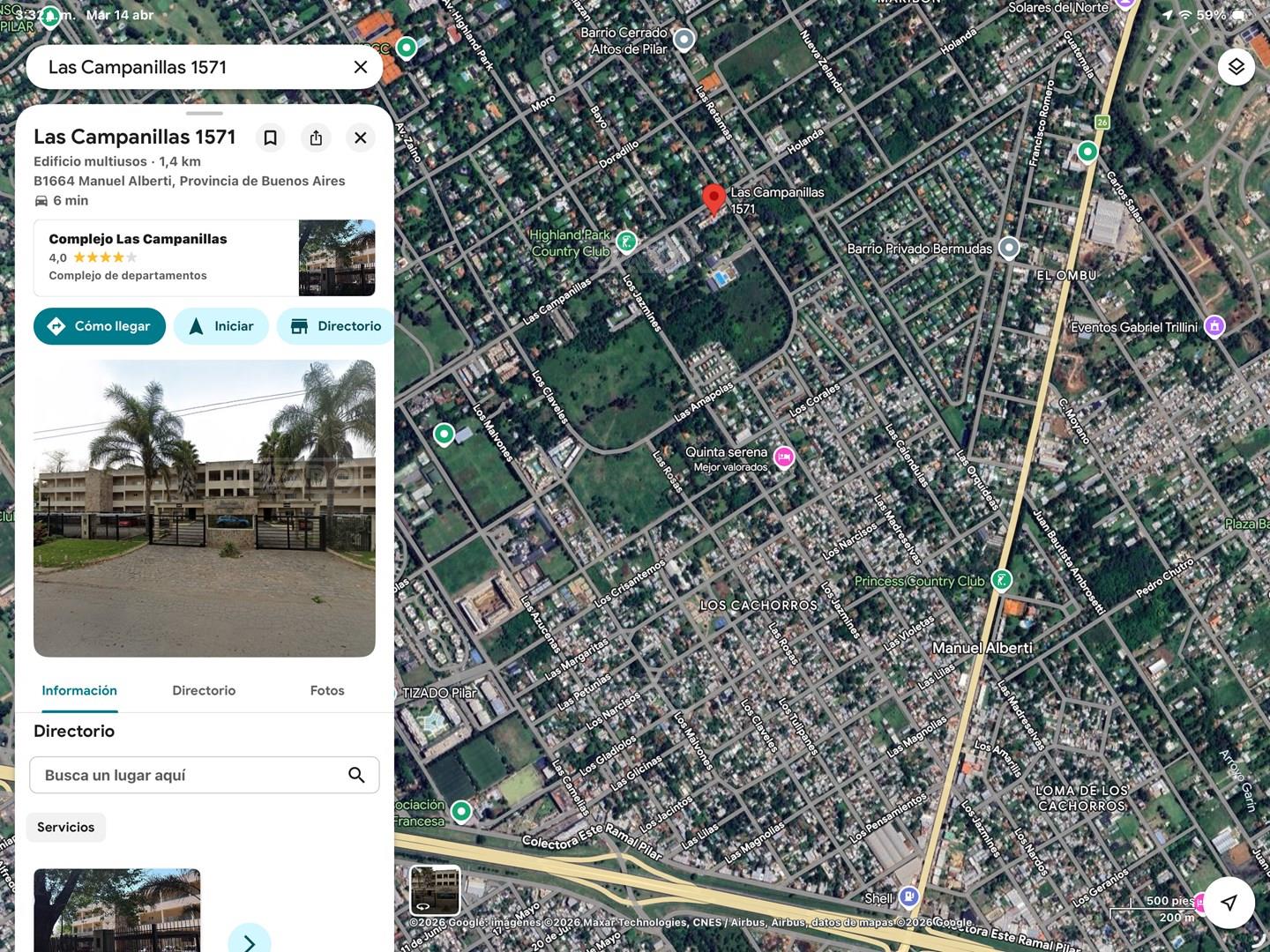Select the Quinta serena hotel marker
The width and height of the screenshot is (1270, 952).
pos(784,457)
